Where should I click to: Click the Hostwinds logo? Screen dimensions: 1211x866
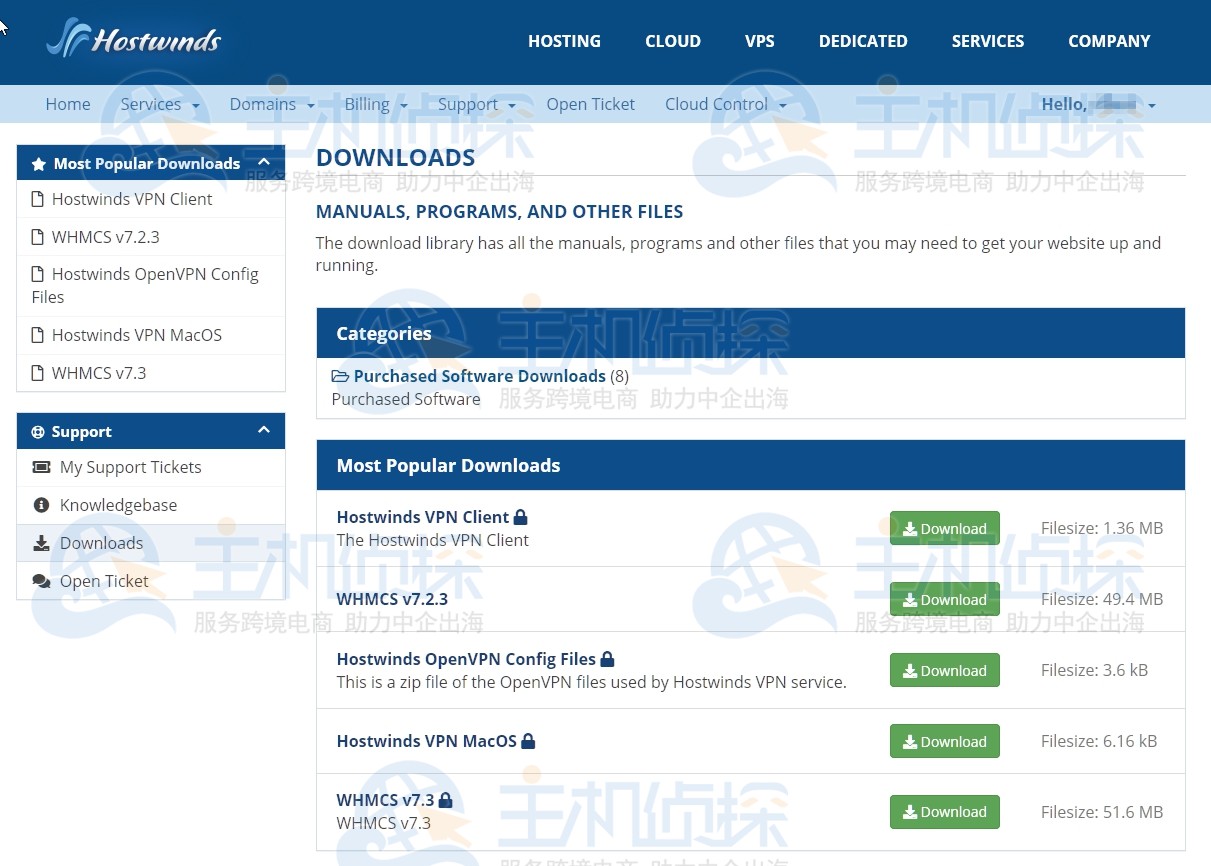pos(134,40)
